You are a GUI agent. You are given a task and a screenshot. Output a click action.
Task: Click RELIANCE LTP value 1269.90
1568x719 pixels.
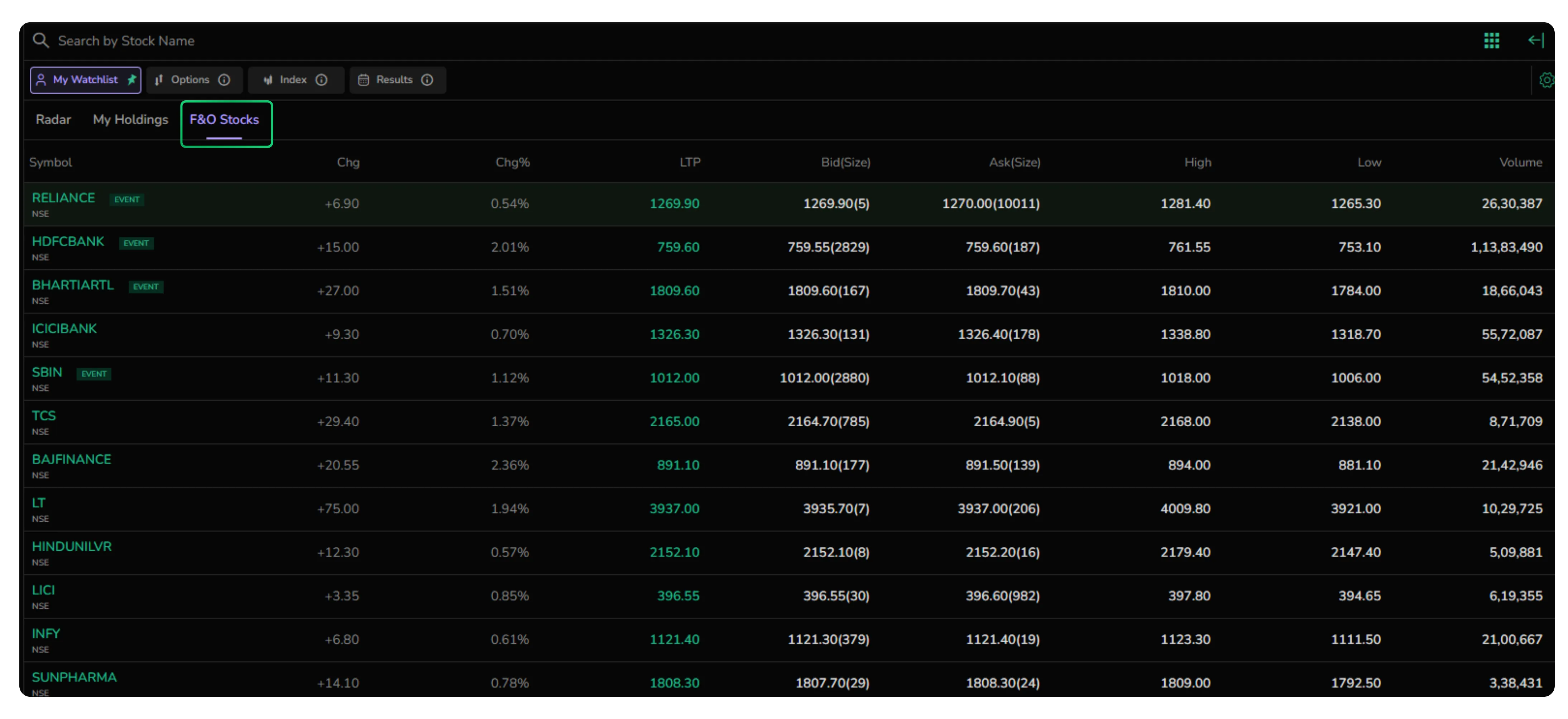pos(675,203)
